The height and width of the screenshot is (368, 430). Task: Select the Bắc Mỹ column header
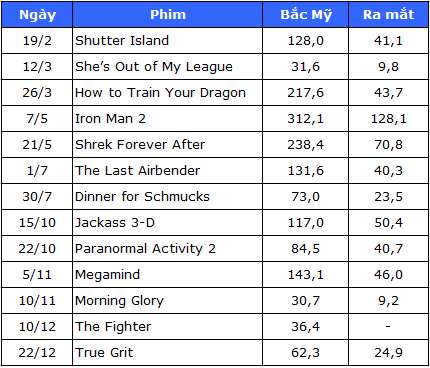point(306,15)
